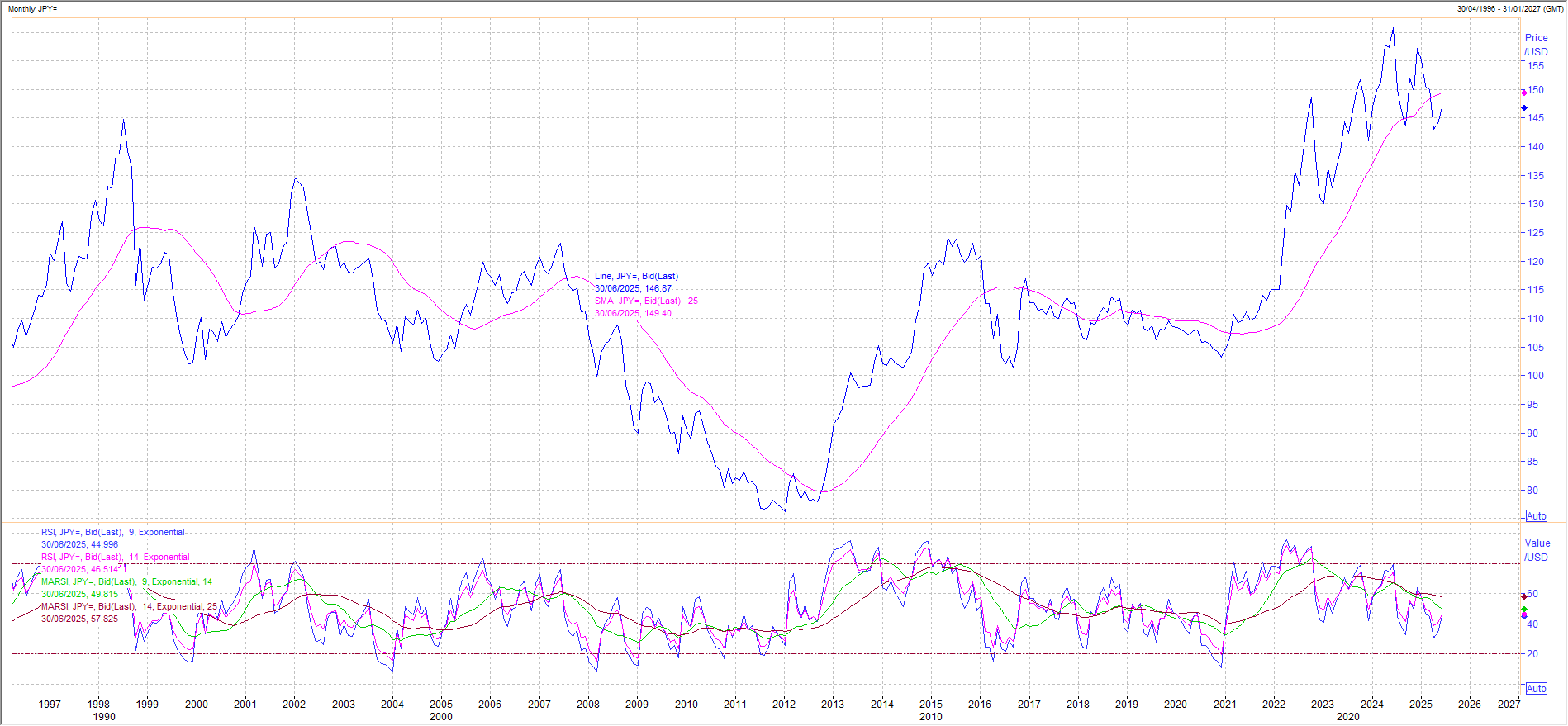Screen dimensions: 1568x726
Task: Click the RSI value '30/06/2025, 44.996'
Action: [x=79, y=545]
